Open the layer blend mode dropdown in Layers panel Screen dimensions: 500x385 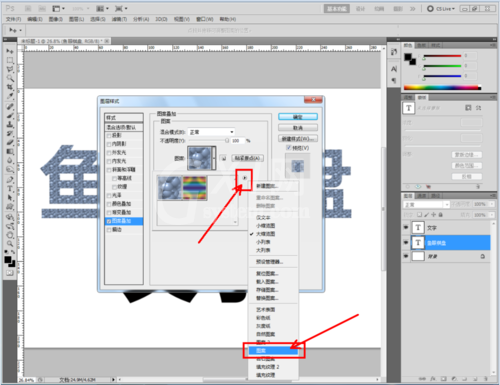coord(426,204)
